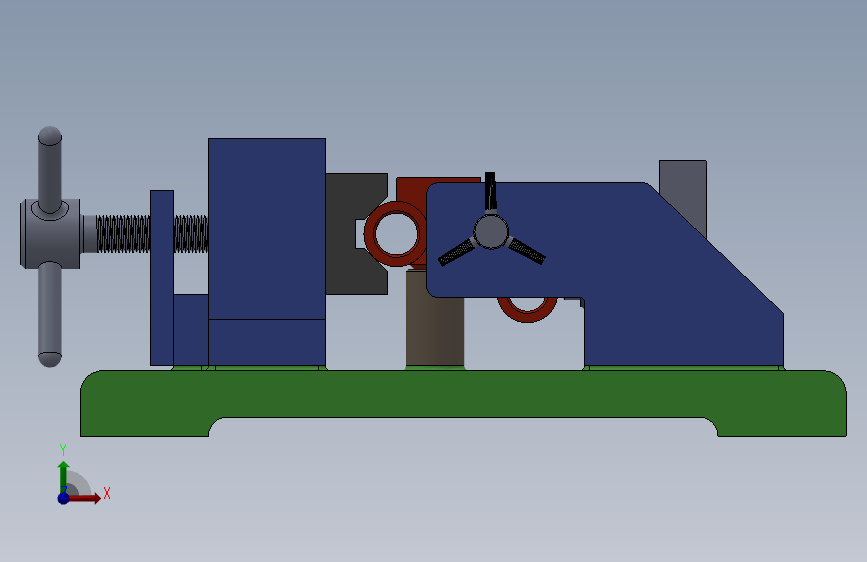Click the green Y axis arrow of triad
This screenshot has height=562, width=867.
click(64, 477)
